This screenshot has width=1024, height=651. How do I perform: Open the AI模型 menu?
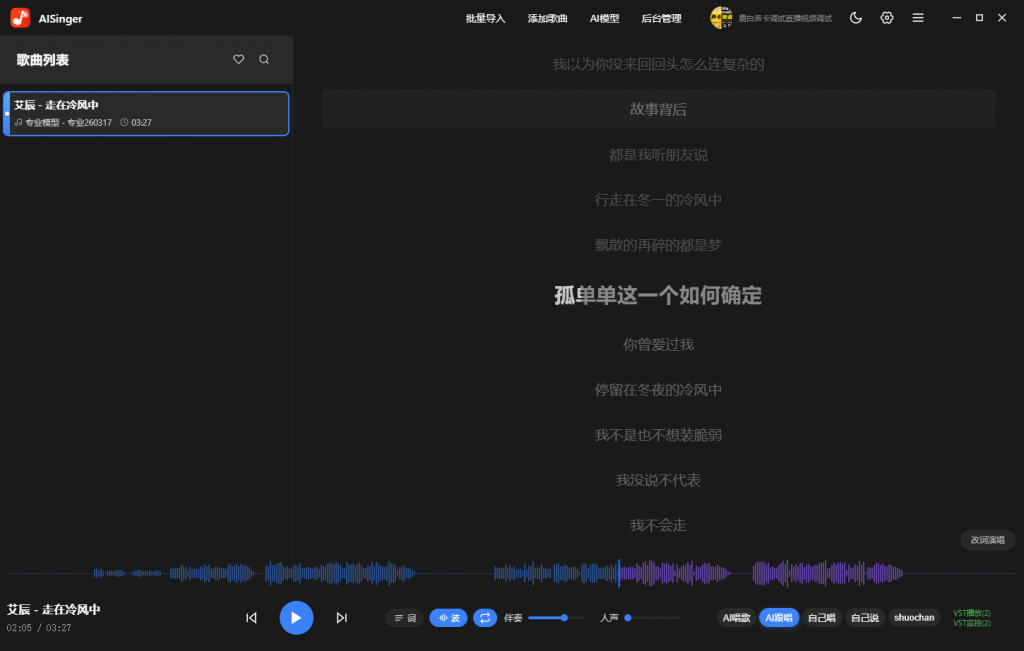(604, 18)
